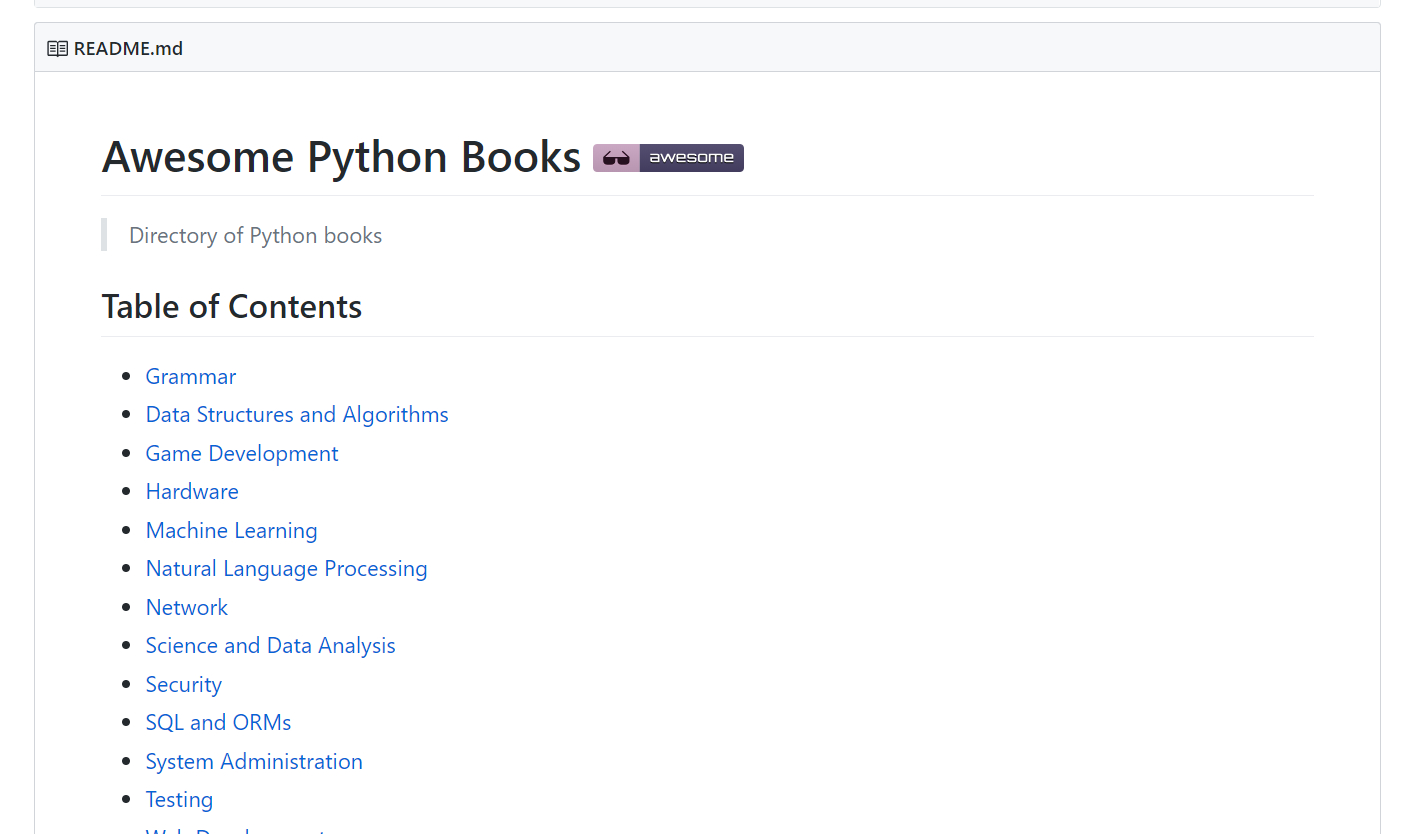
Task: Open the Grammar section link
Action: point(190,377)
